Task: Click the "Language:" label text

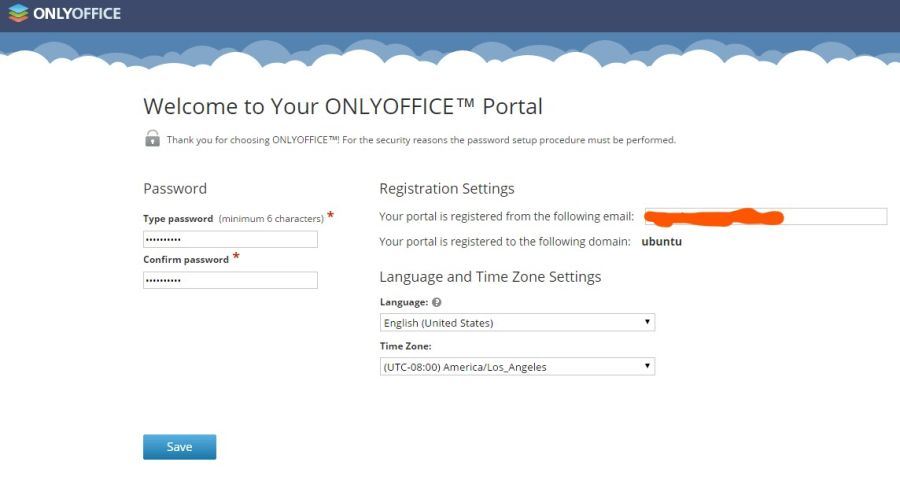Action: (x=404, y=302)
